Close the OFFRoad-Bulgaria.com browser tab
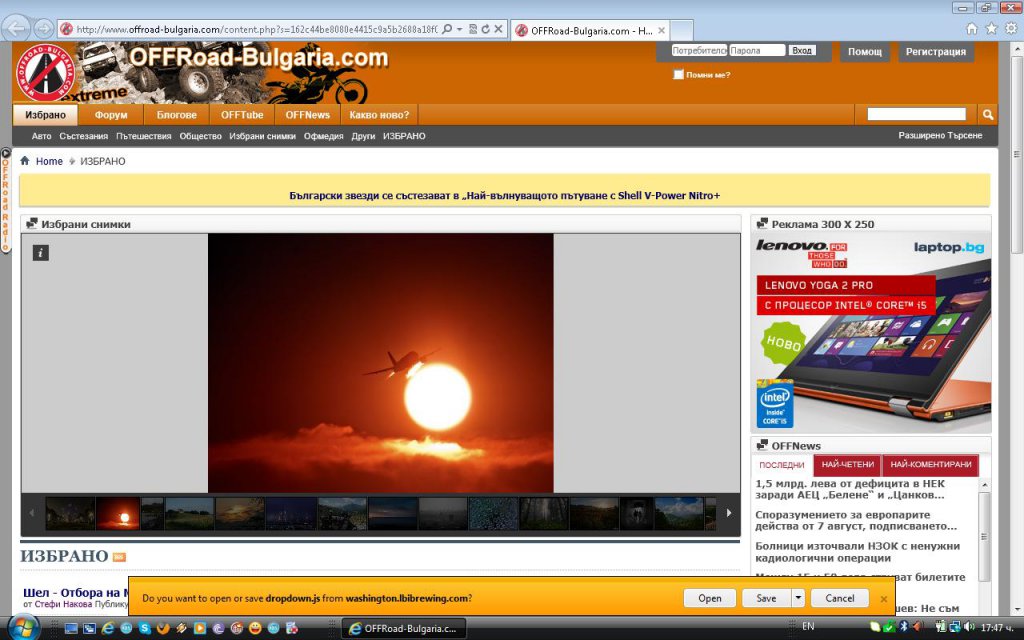Image resolution: width=1024 pixels, height=640 pixels. pyautogui.click(x=662, y=30)
